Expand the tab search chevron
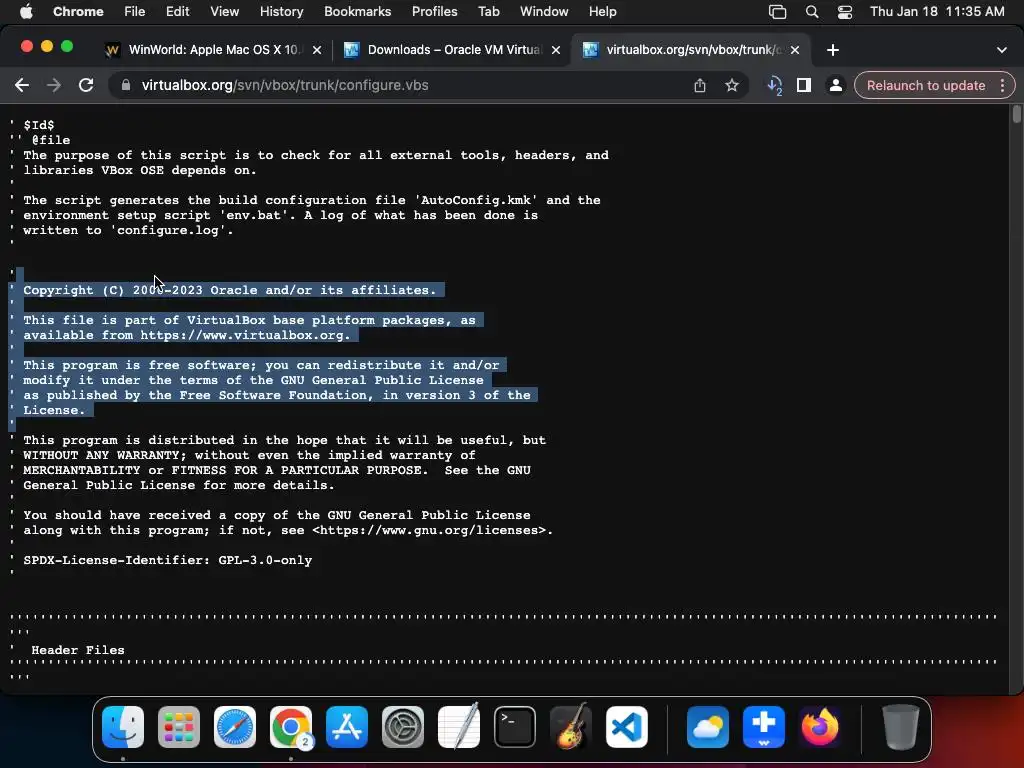 point(1002,50)
